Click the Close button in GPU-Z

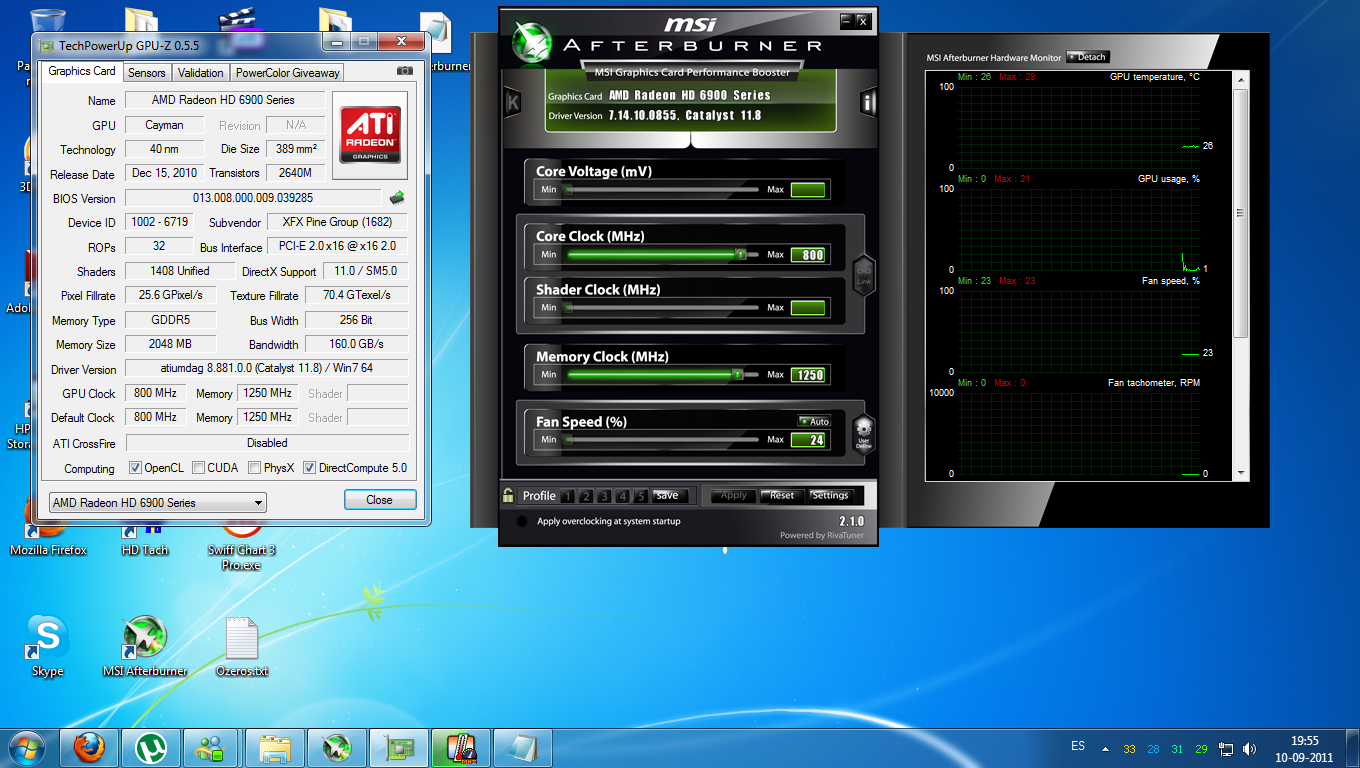click(x=379, y=499)
